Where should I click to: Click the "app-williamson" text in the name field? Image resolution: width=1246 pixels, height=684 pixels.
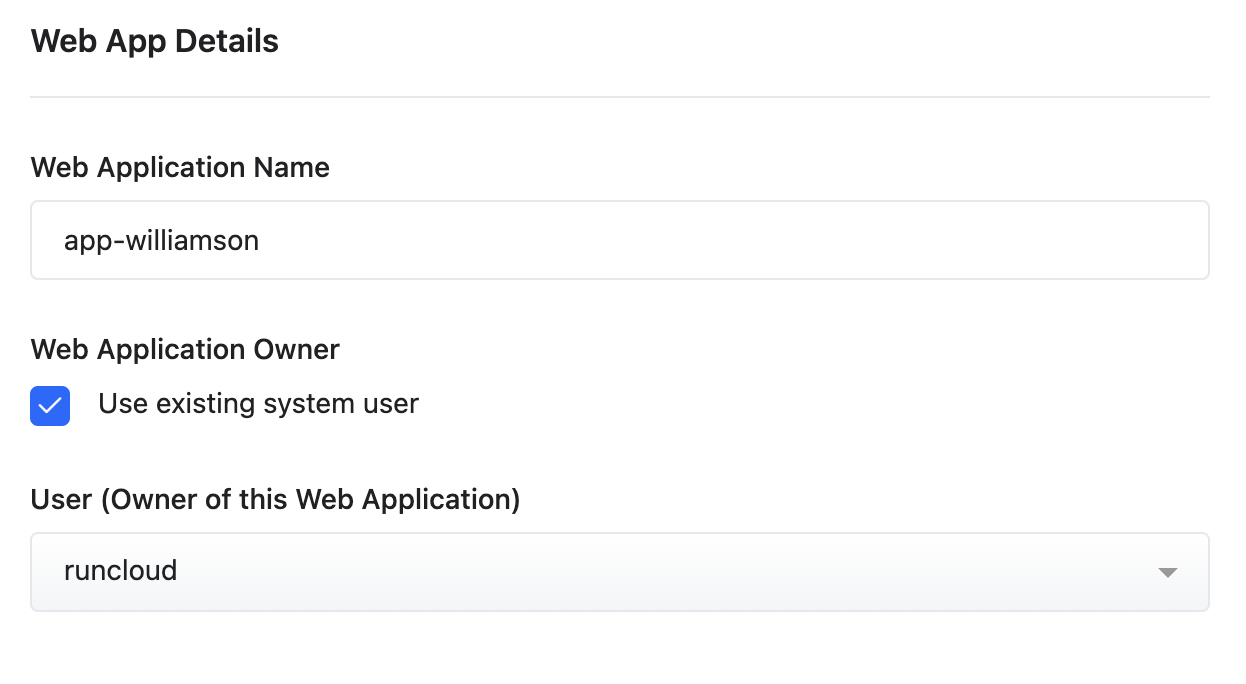[x=161, y=241]
